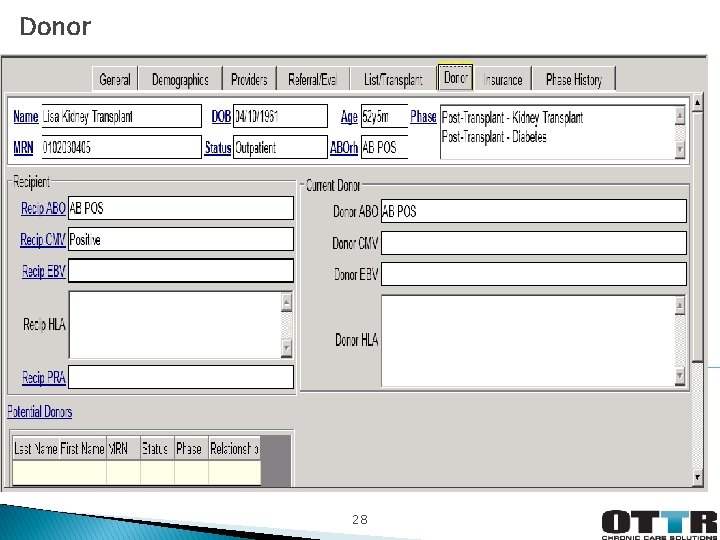
Task: Click inside the Recip HLA text area
Action: coord(174,325)
